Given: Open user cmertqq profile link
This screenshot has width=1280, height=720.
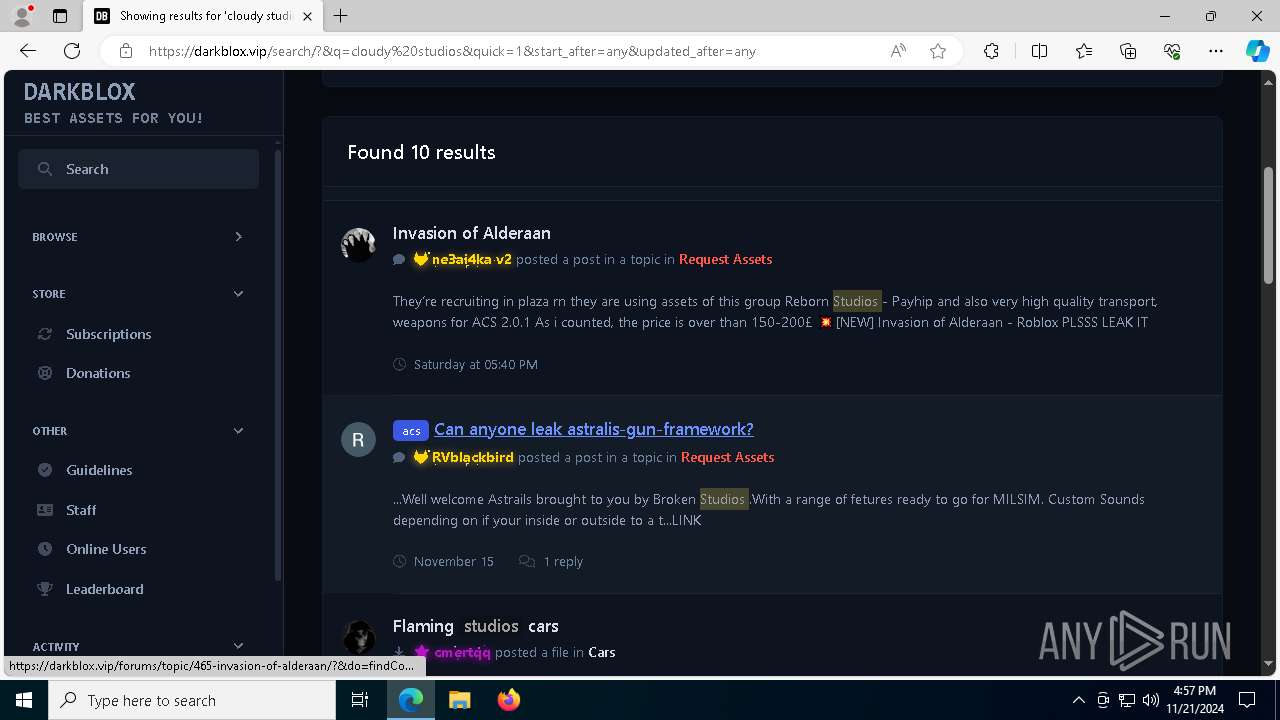Looking at the screenshot, I should tap(462, 652).
